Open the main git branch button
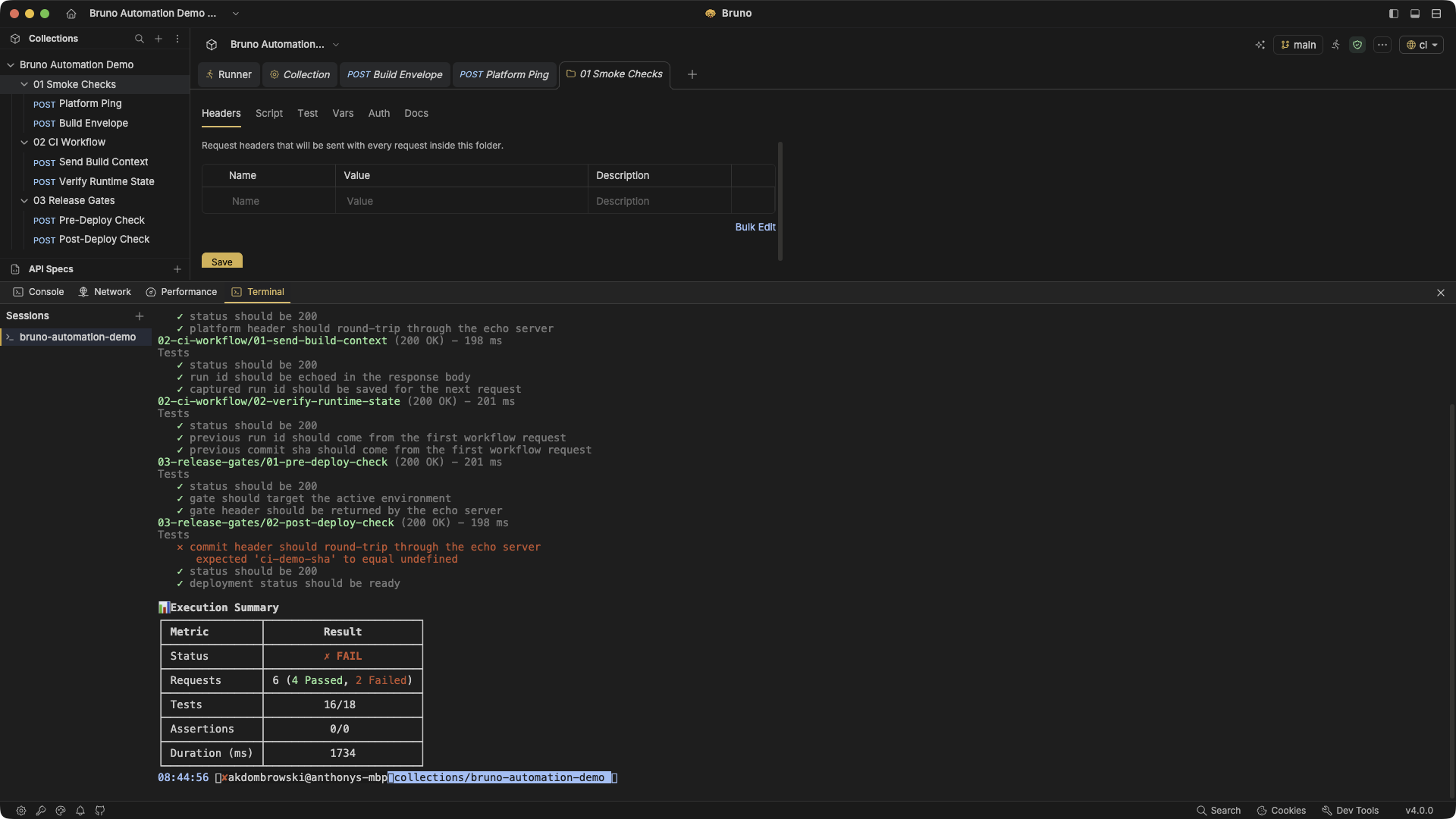1456x819 pixels. coord(1298,45)
